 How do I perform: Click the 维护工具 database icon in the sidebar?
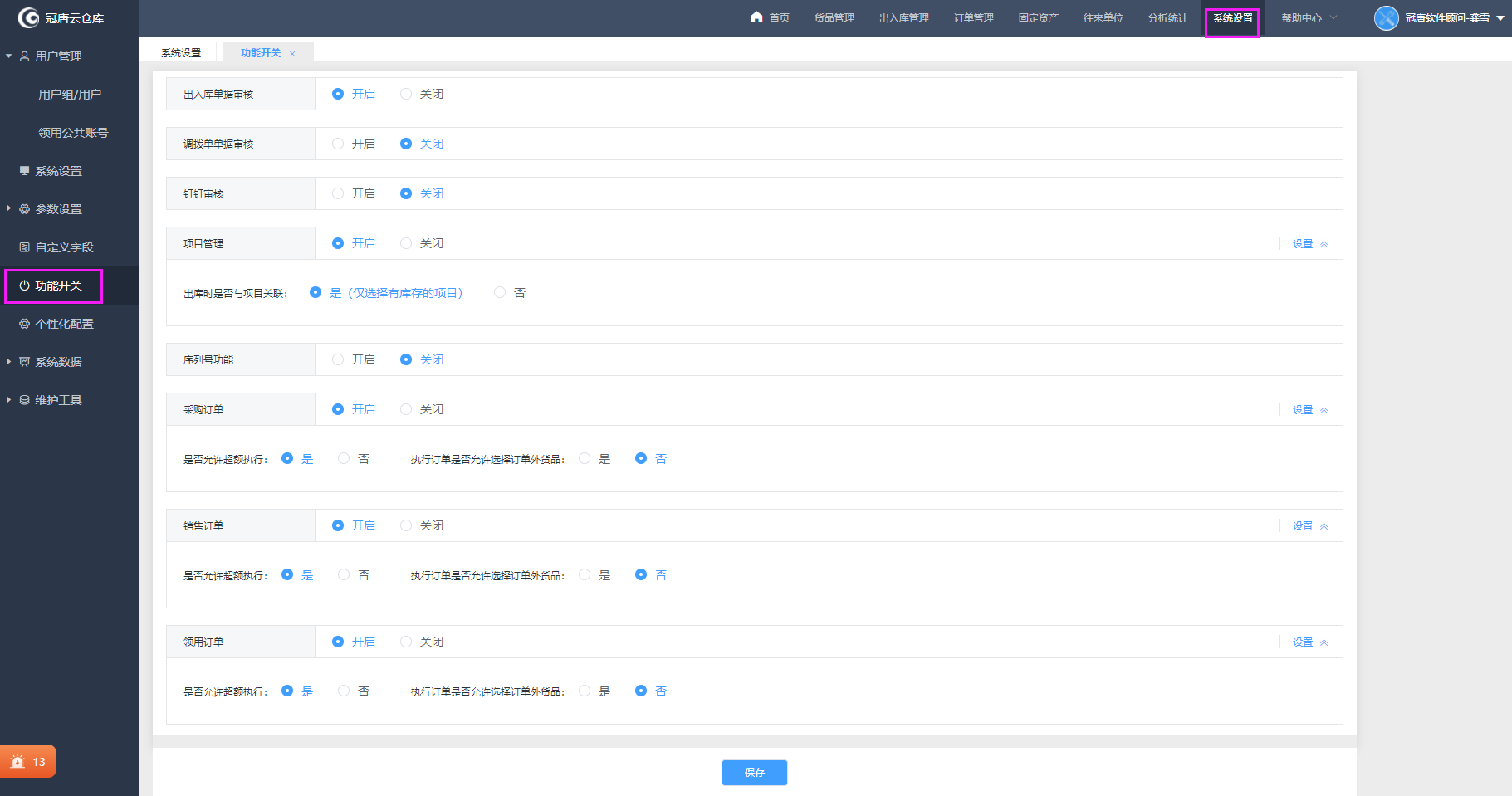pyautogui.click(x=24, y=400)
